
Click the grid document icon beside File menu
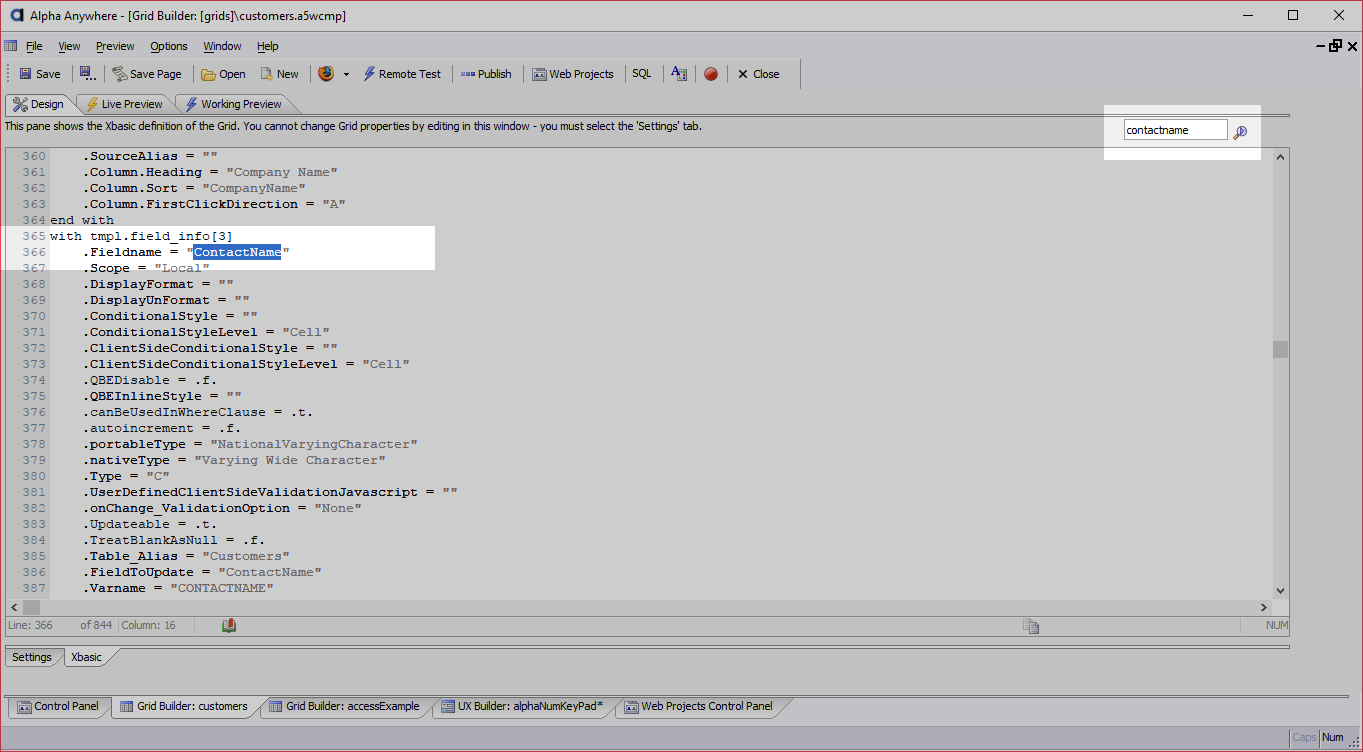[x=11, y=46]
